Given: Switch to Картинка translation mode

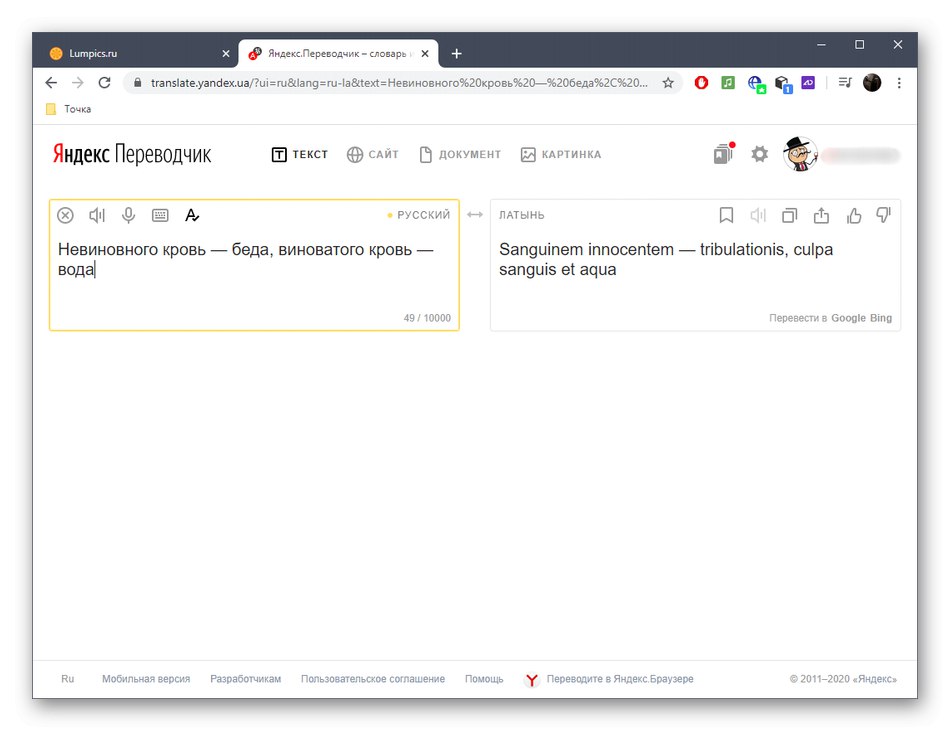Looking at the screenshot, I should [561, 154].
